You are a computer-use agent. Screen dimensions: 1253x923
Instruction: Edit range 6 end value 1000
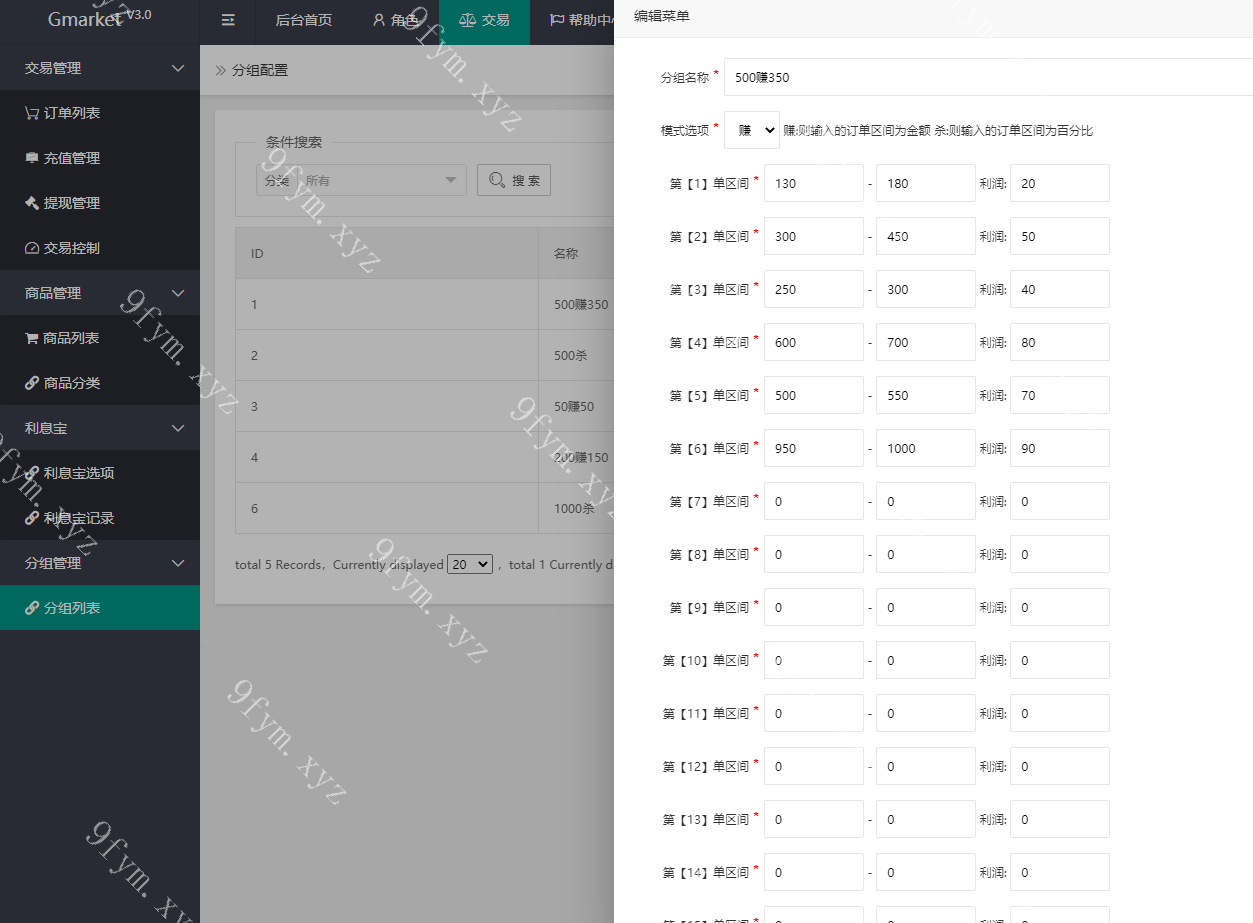point(926,448)
